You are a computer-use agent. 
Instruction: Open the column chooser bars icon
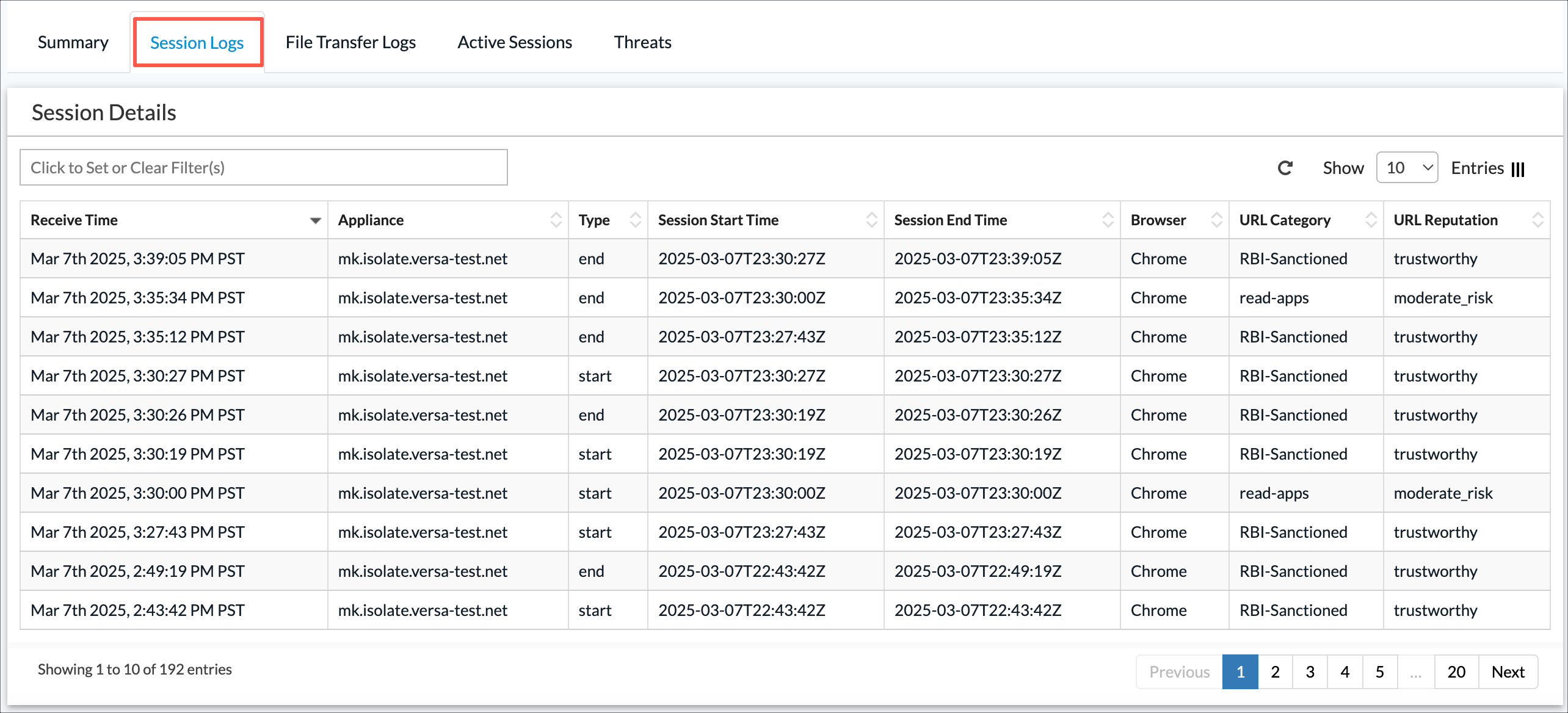tap(1519, 169)
